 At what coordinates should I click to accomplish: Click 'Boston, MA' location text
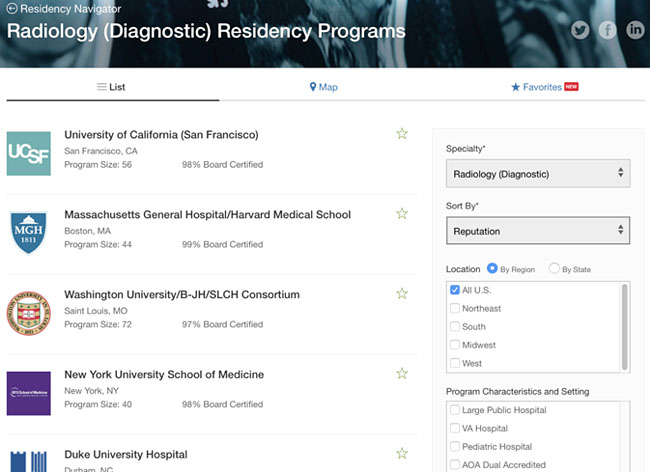tap(87, 231)
